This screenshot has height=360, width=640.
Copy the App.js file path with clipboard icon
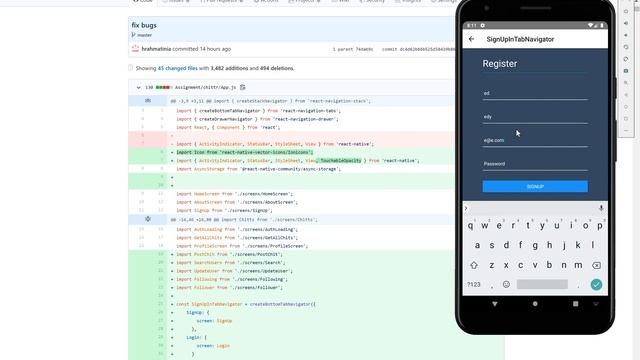tap(242, 87)
